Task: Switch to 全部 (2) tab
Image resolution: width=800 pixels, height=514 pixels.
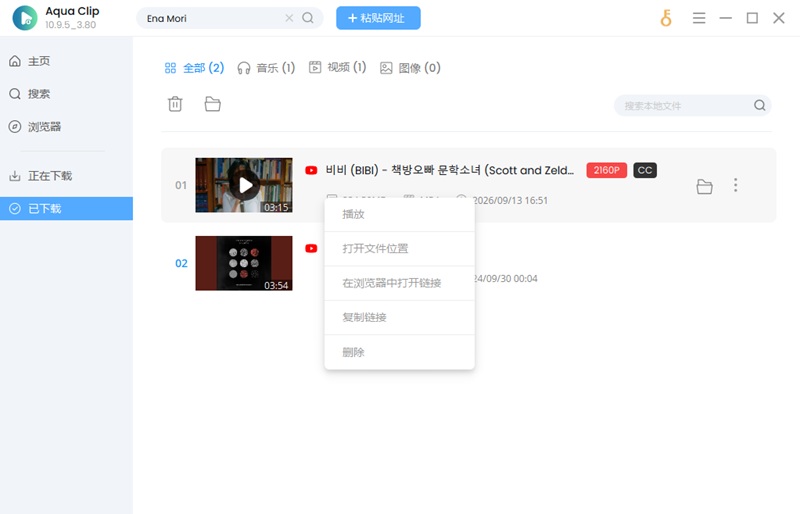Action: pos(194,68)
